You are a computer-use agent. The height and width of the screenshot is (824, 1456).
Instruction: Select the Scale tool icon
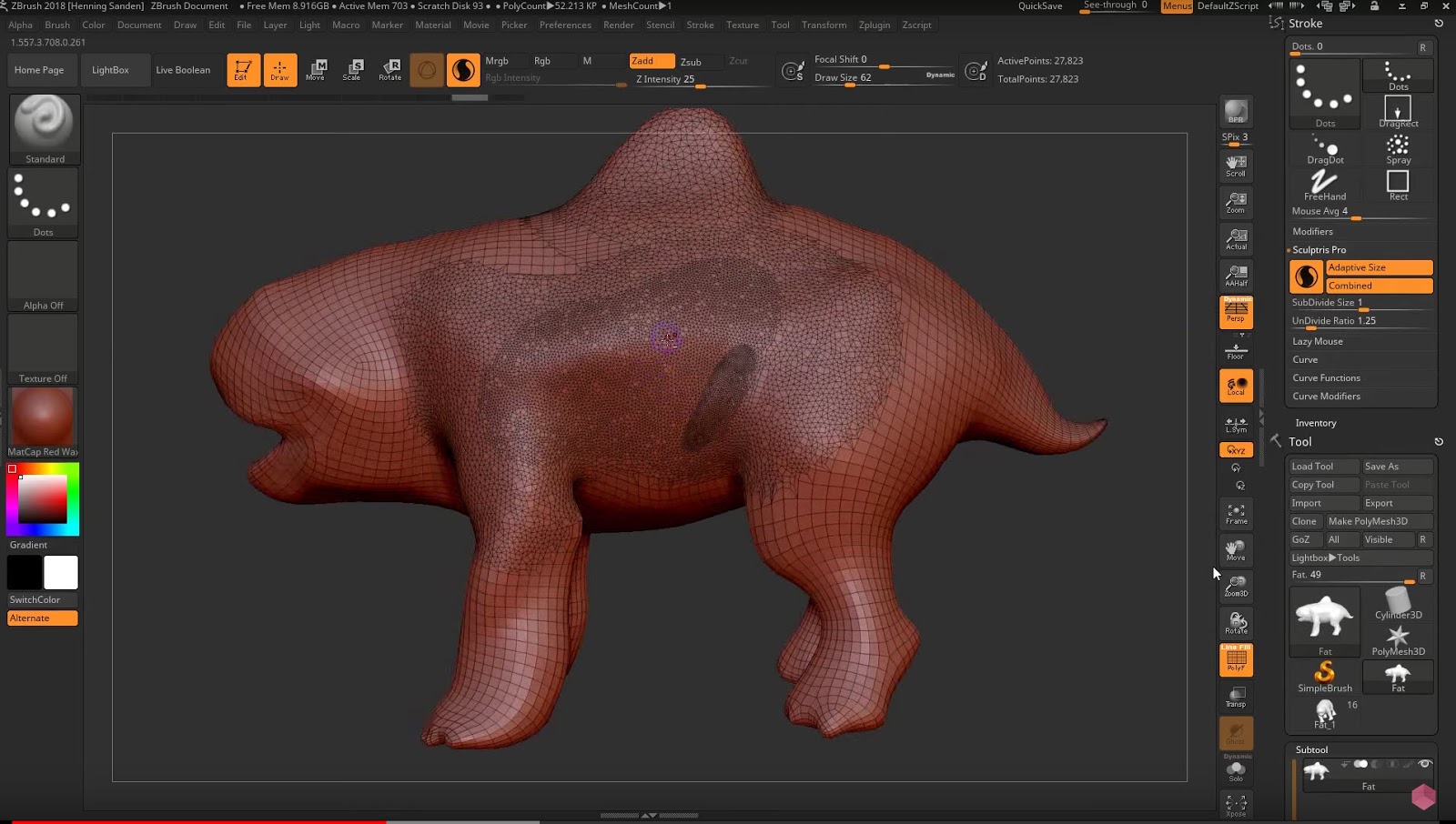point(352,69)
